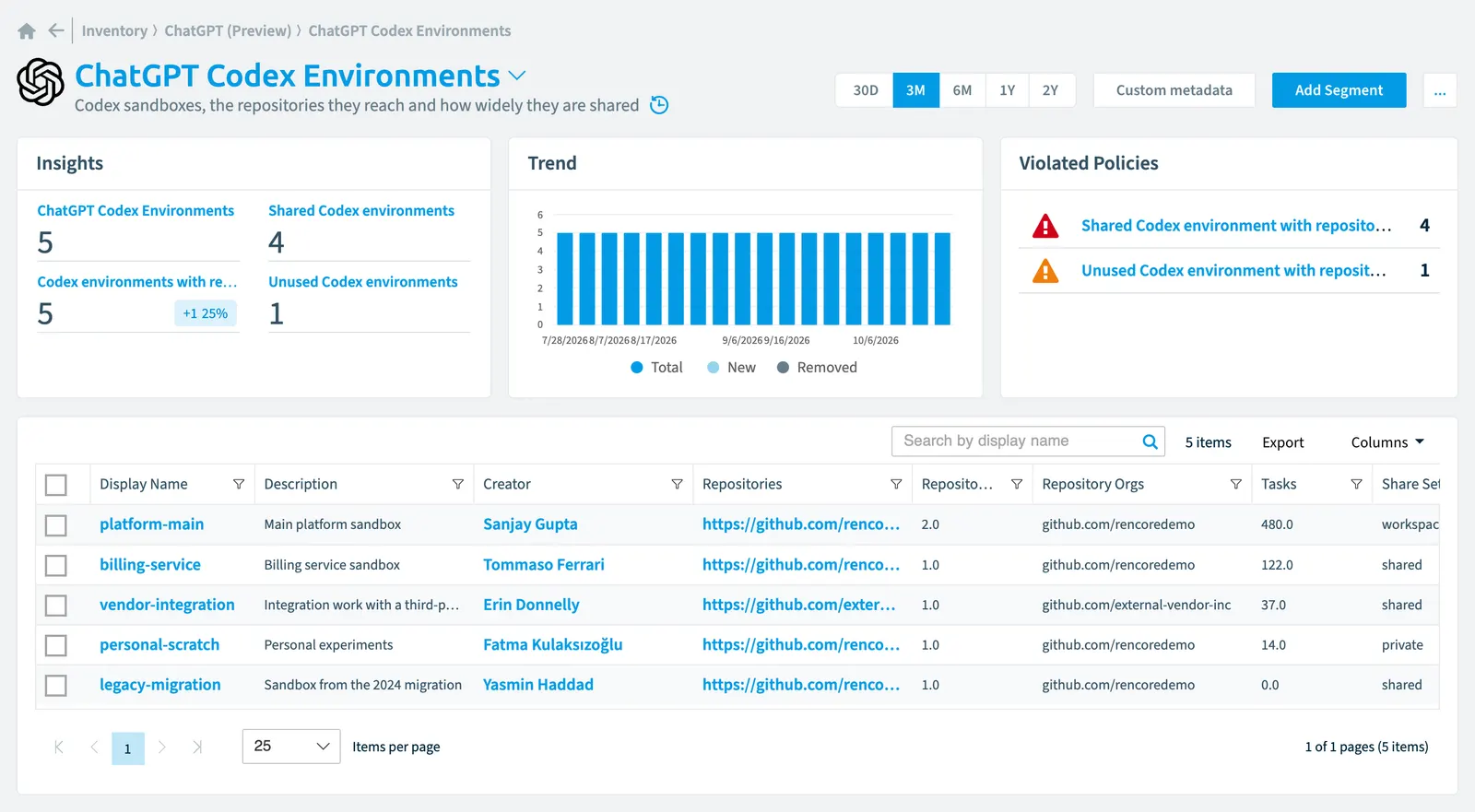
Task: Switch to the 1Y time range
Action: click(x=1008, y=90)
